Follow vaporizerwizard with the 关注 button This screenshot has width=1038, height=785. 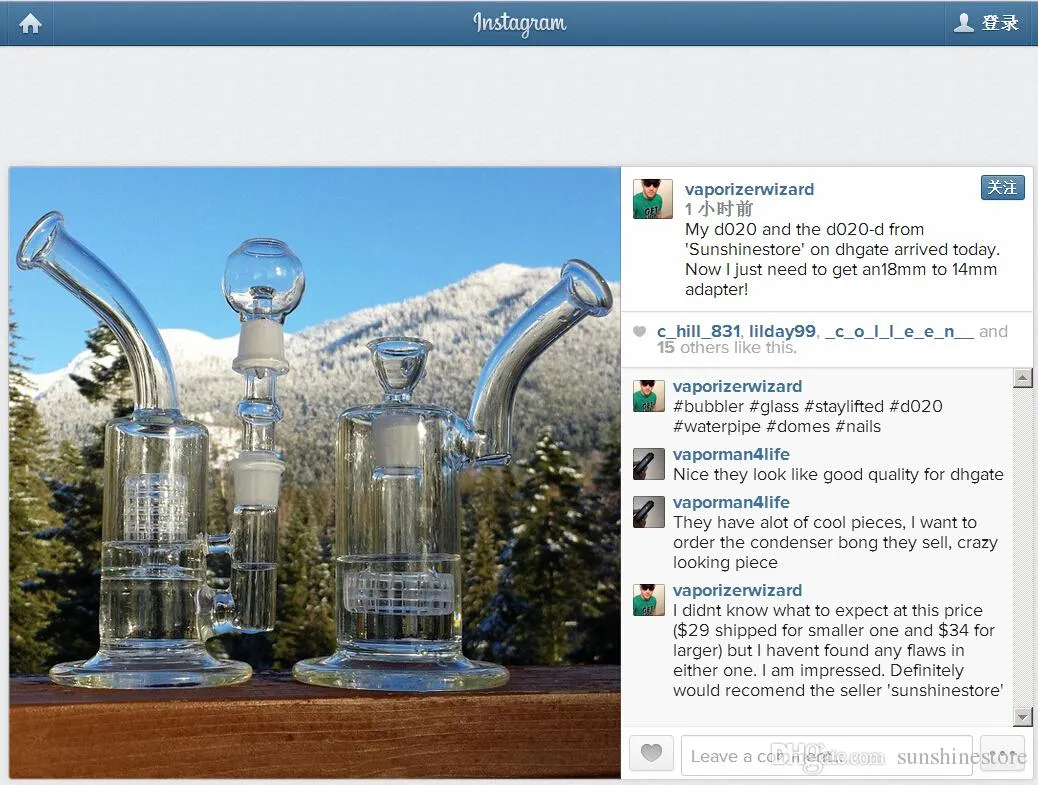(1002, 188)
